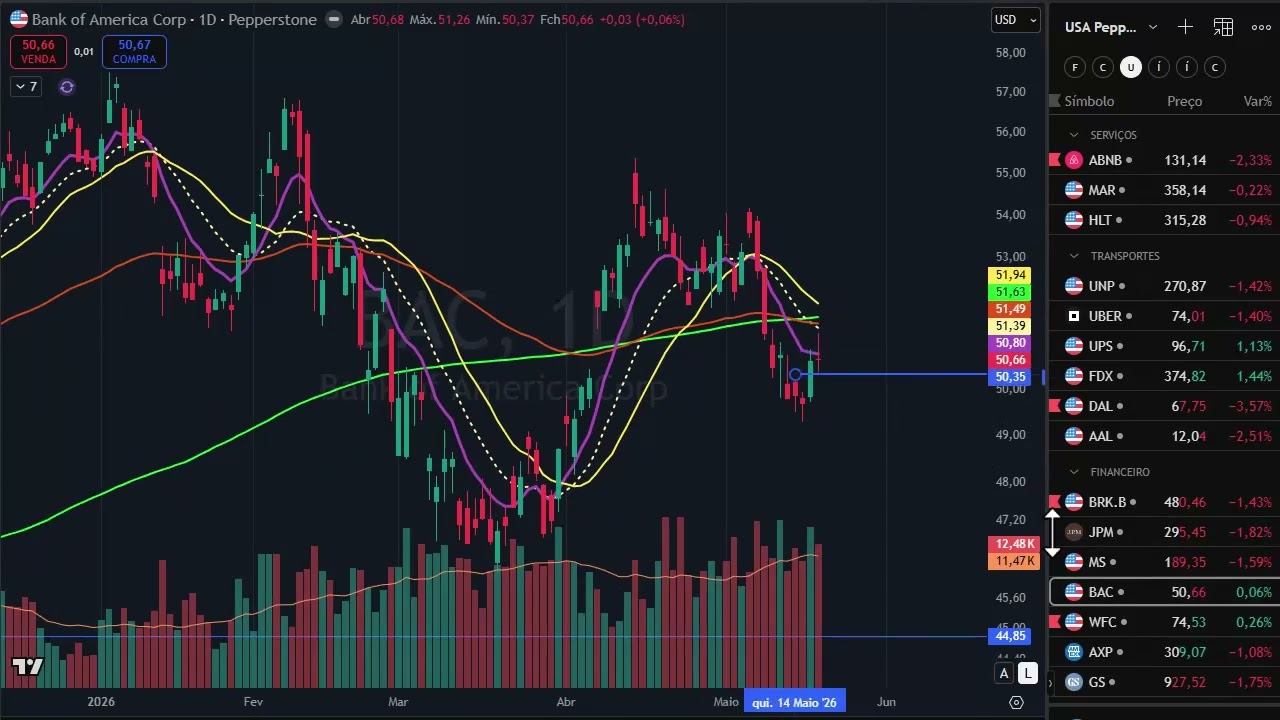The height and width of the screenshot is (720, 1280).
Task: Select the F watchlist tab
Action: tap(1075, 67)
